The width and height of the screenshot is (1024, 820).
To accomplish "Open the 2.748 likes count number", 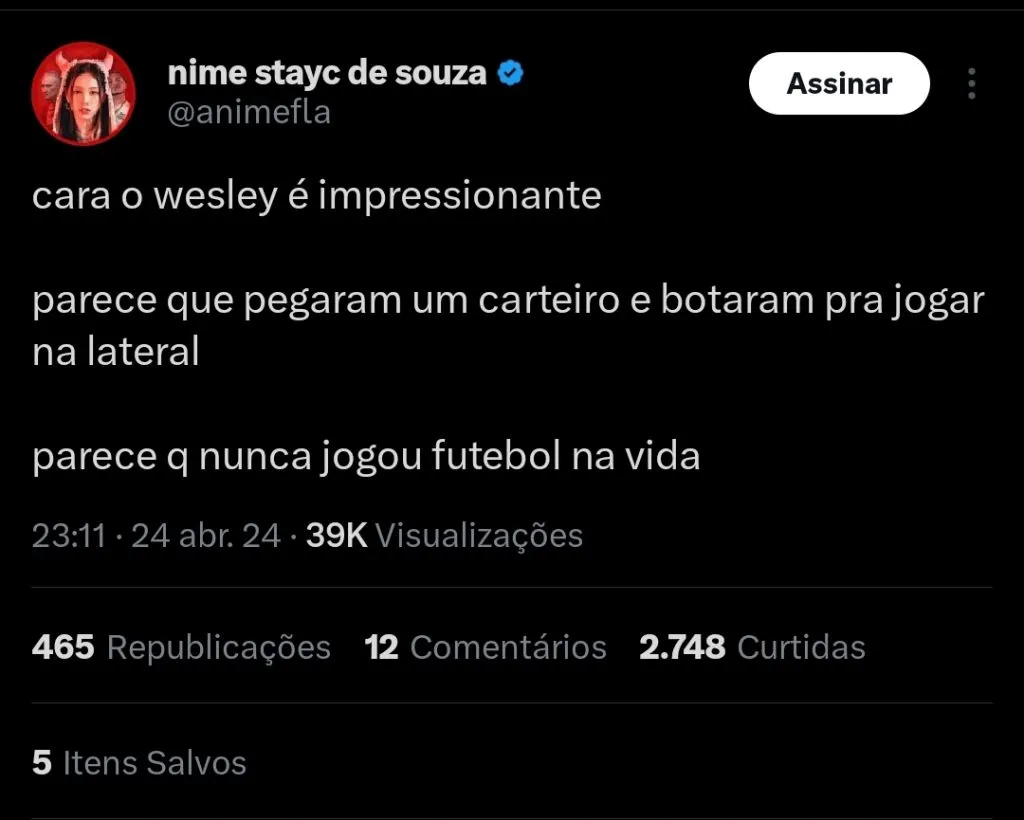I will tap(682, 647).
